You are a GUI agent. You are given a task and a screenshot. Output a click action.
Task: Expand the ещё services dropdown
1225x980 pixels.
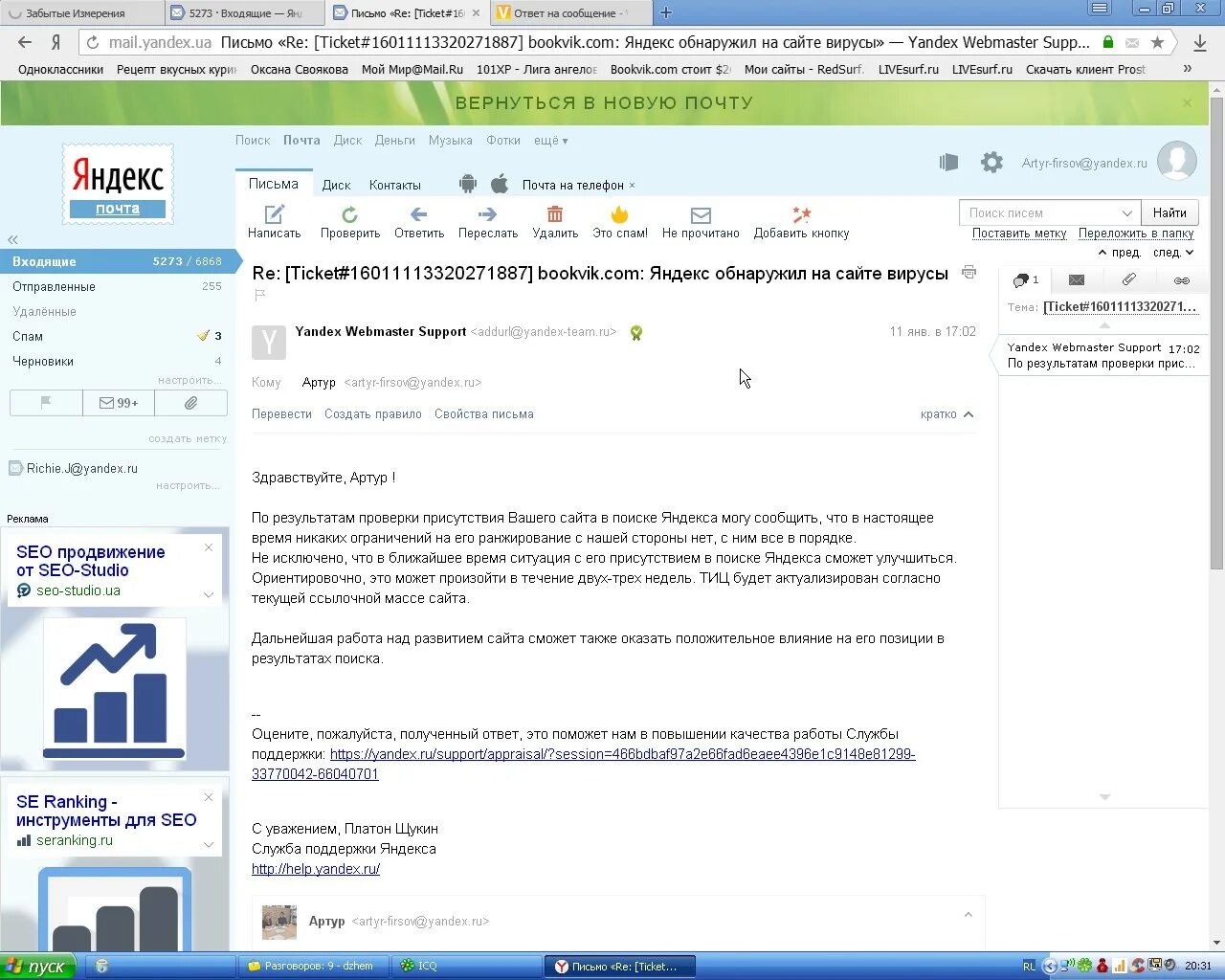(x=550, y=141)
